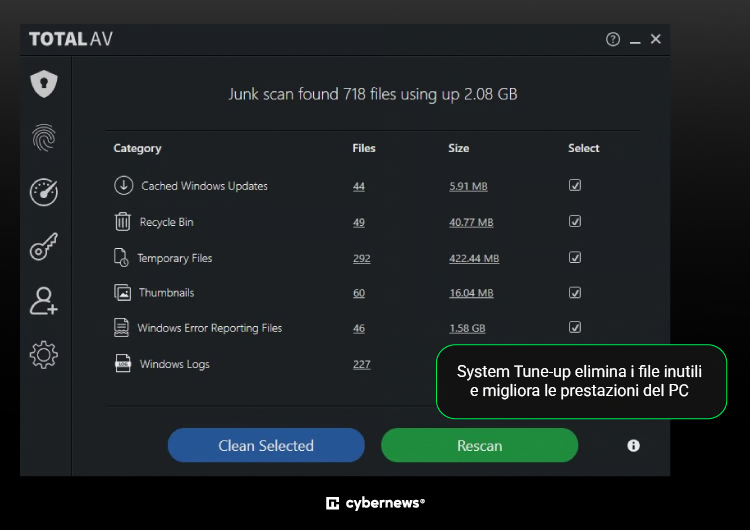Click the Recycle Bin label
This screenshot has width=750, height=530.
(166, 222)
